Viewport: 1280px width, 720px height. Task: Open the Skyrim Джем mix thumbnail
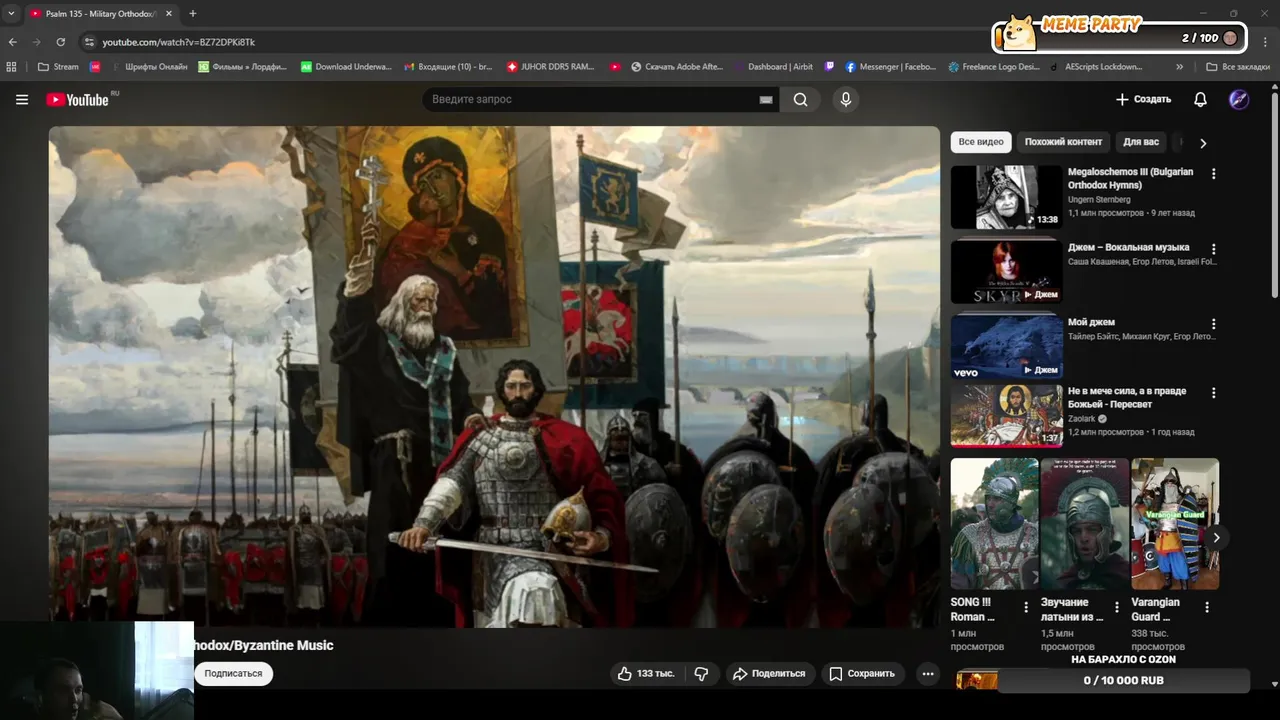tap(1006, 272)
